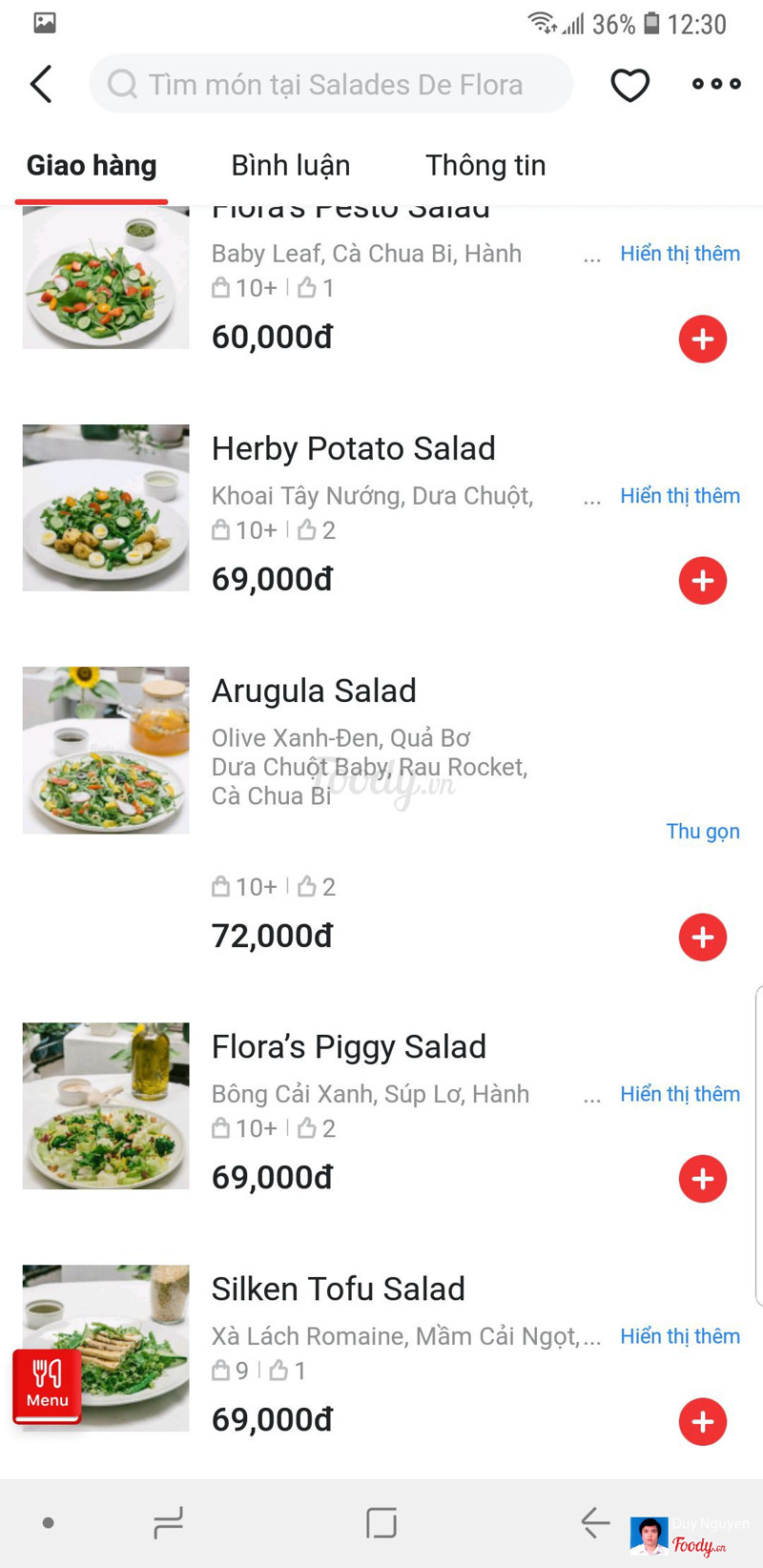
Task: Expand Herby Potato Salad description
Action: 679,496
